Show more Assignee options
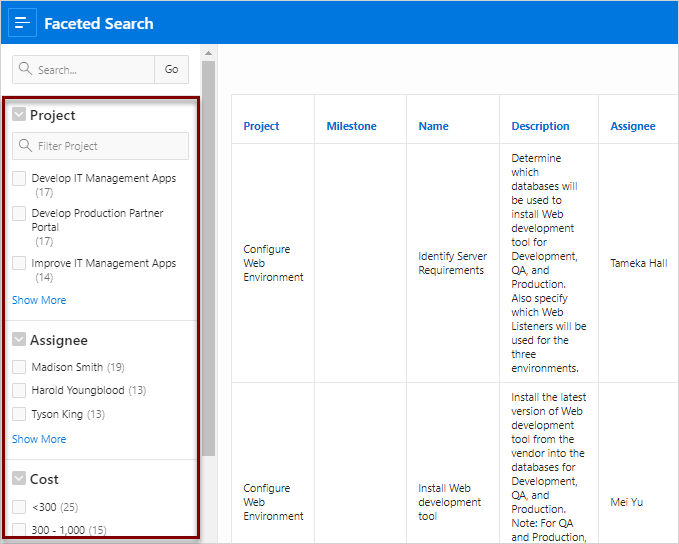 click(39, 439)
